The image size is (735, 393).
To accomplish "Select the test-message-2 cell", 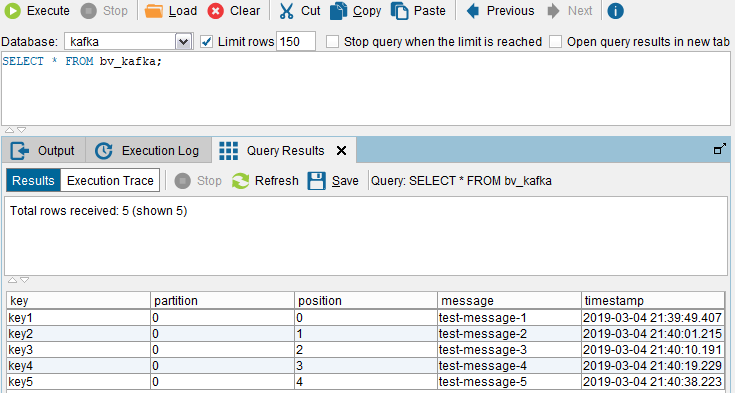I will pos(509,334).
